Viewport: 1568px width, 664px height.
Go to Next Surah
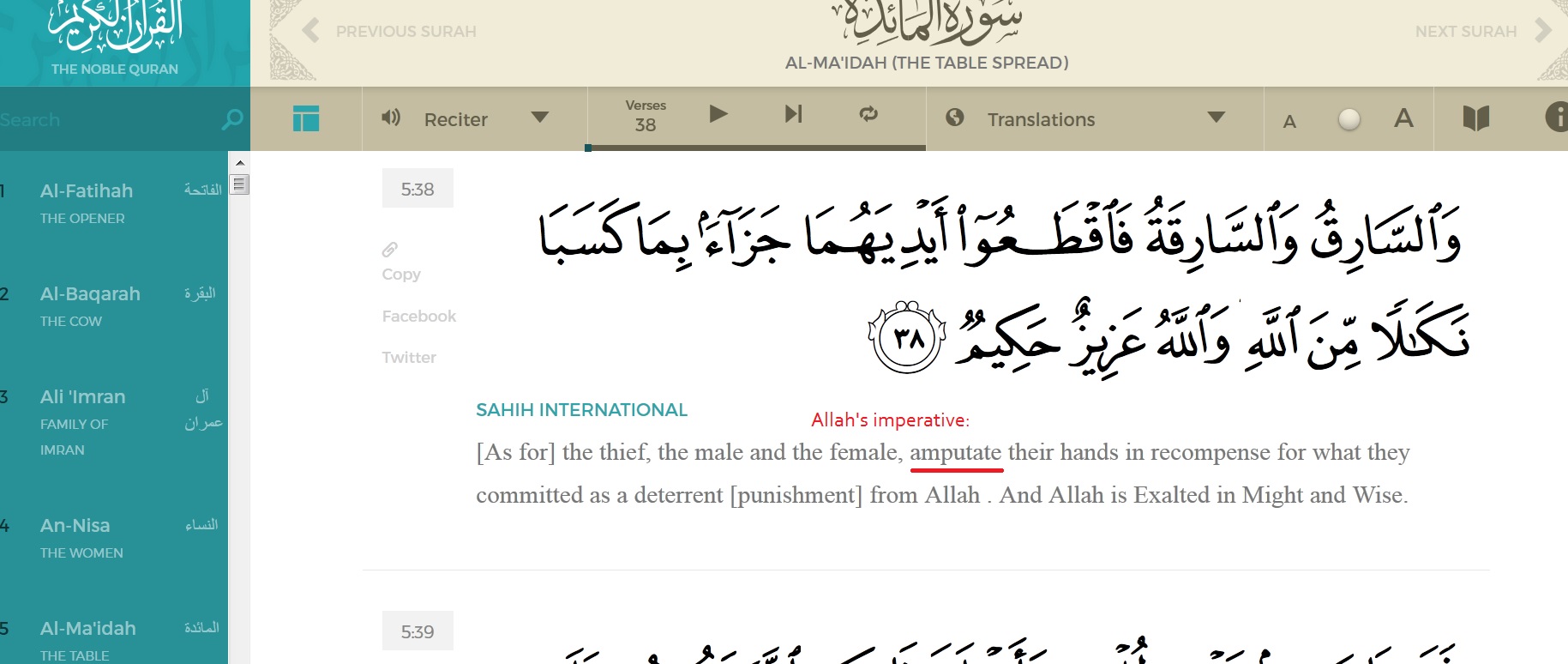pyautogui.click(x=1466, y=32)
